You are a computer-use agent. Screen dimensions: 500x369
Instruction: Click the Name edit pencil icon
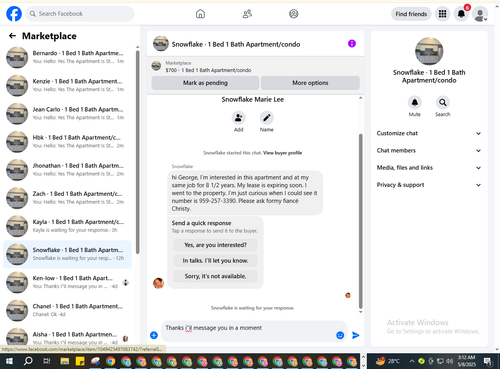[267, 118]
